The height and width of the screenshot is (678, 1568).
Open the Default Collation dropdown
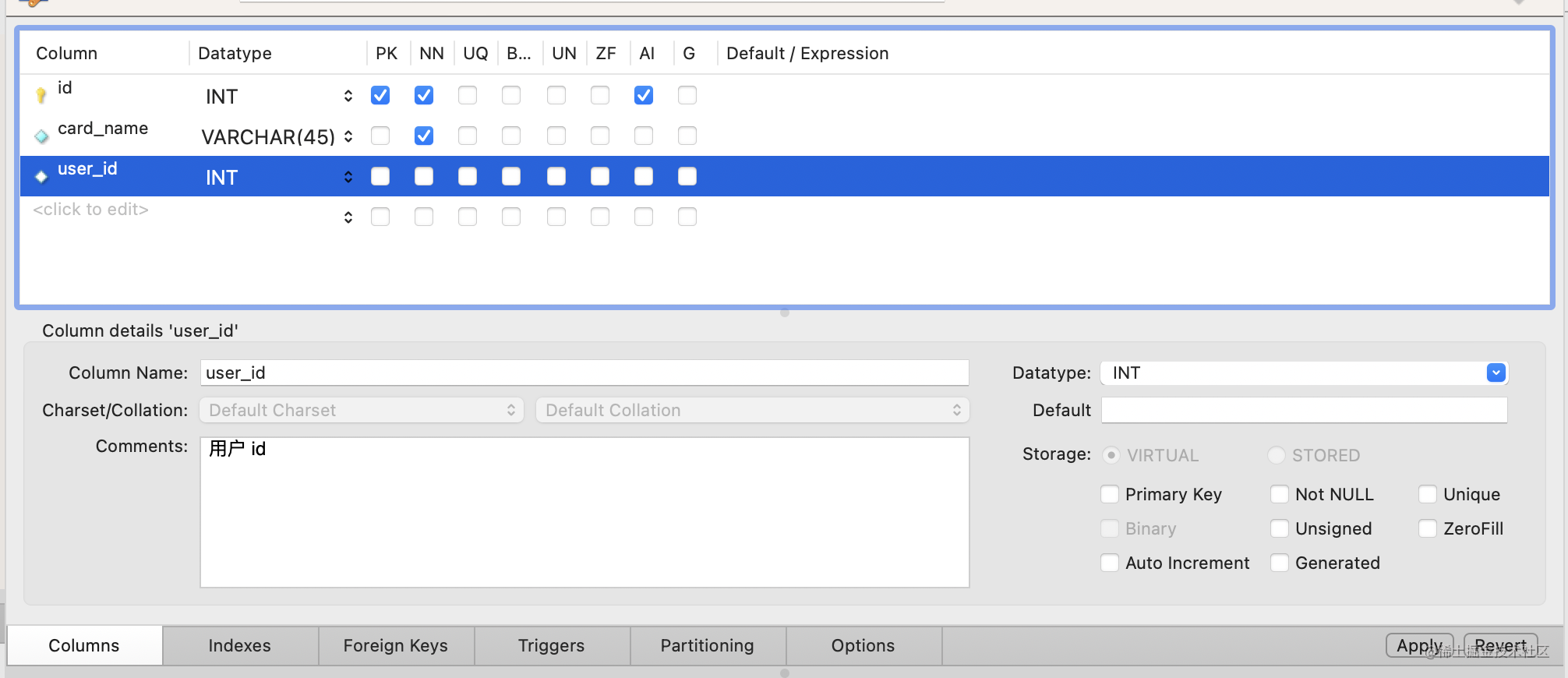(x=752, y=410)
